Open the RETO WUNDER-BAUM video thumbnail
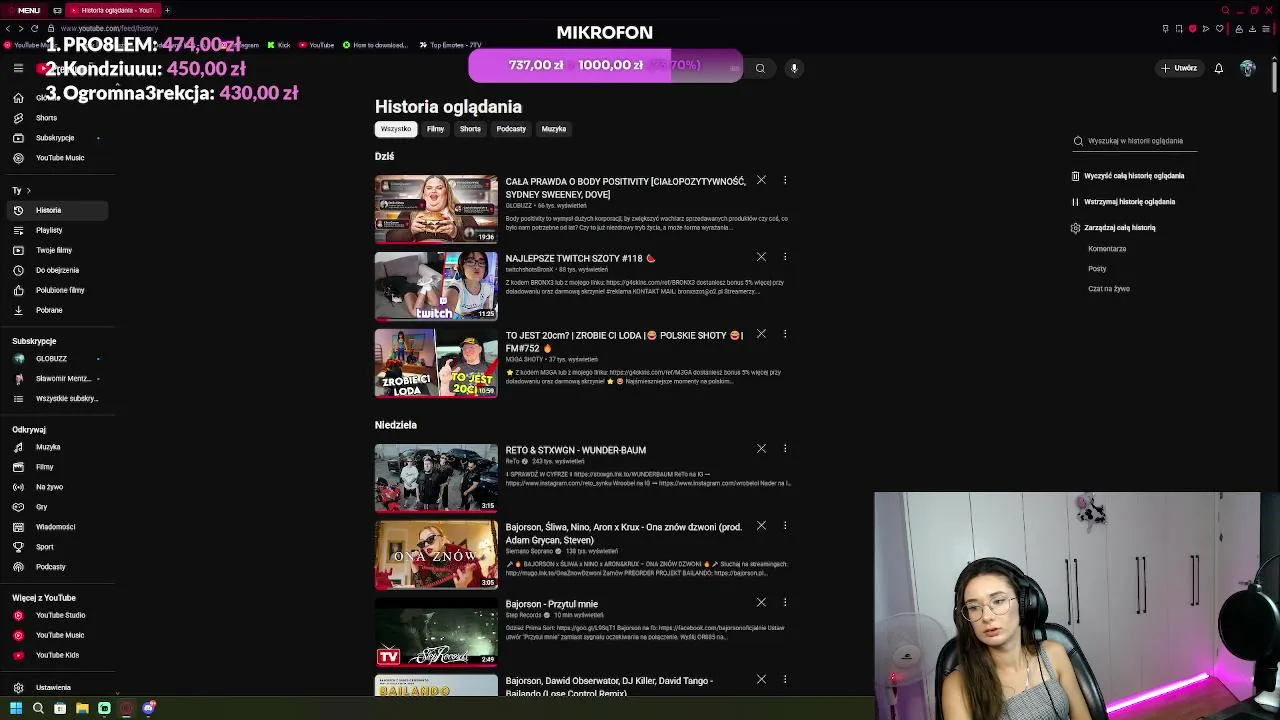The height and width of the screenshot is (720, 1280). (436, 478)
